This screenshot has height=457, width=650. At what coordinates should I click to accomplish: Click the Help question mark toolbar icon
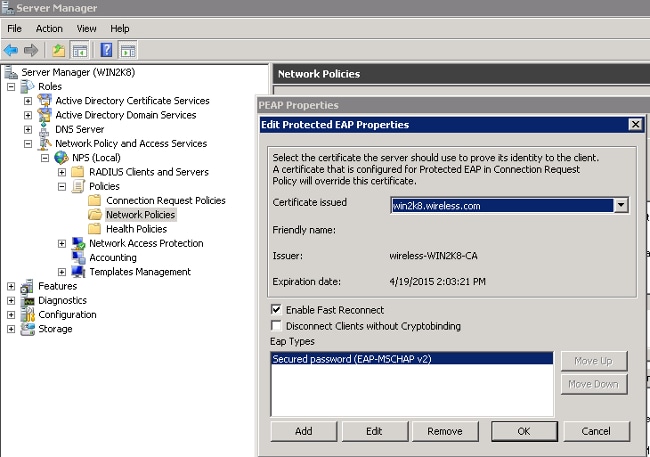click(x=106, y=50)
